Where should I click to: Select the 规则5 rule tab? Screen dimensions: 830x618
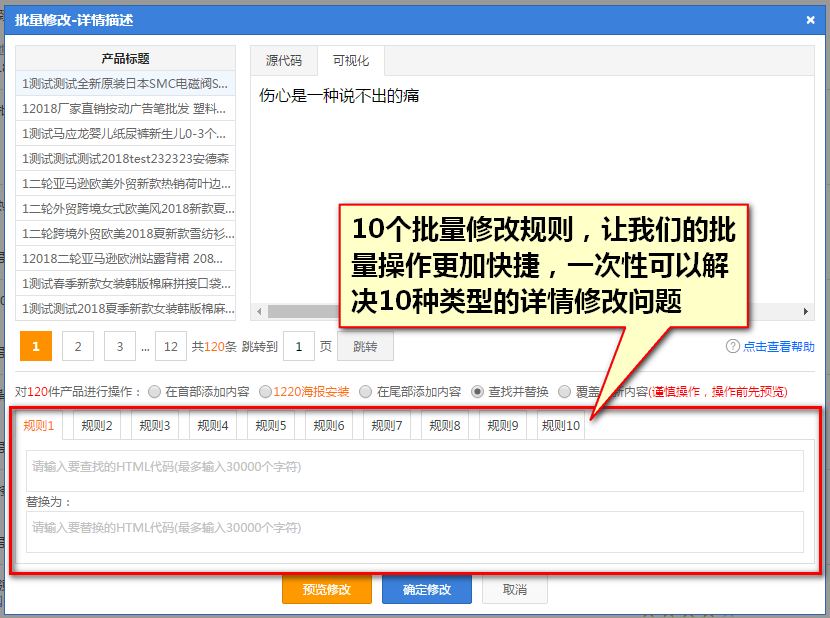pos(269,426)
